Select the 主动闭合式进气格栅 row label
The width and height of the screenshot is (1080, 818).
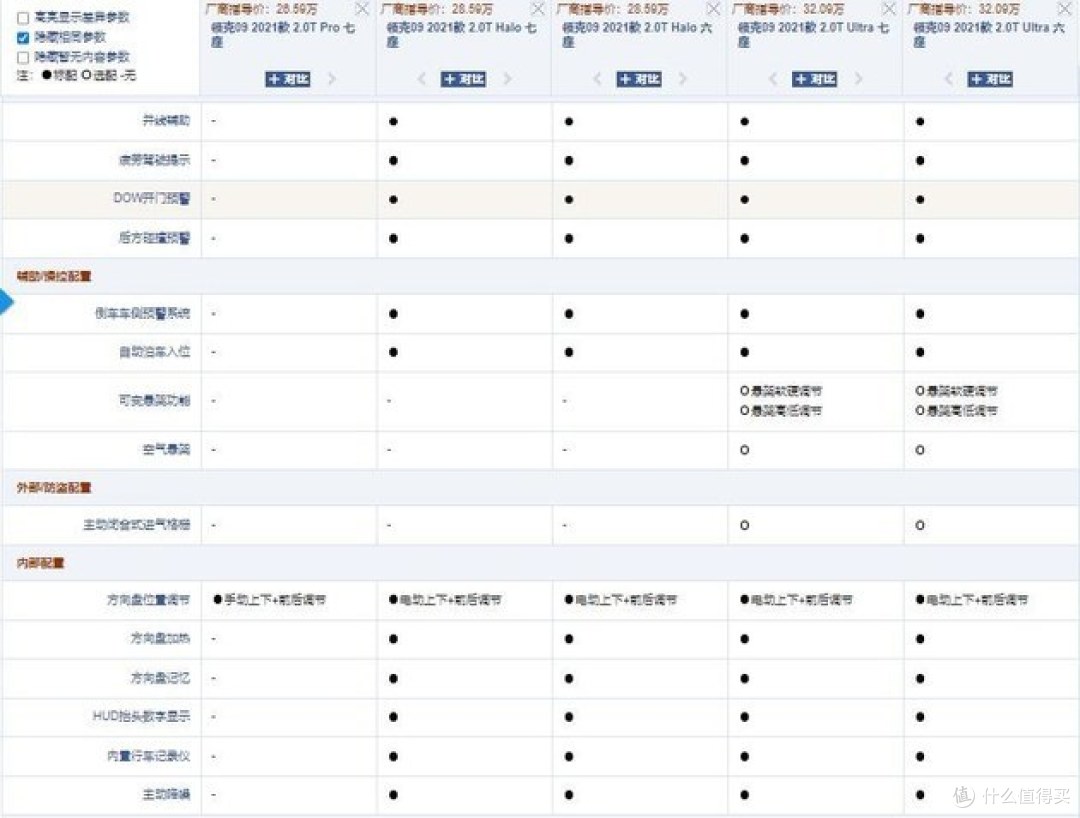click(136, 525)
